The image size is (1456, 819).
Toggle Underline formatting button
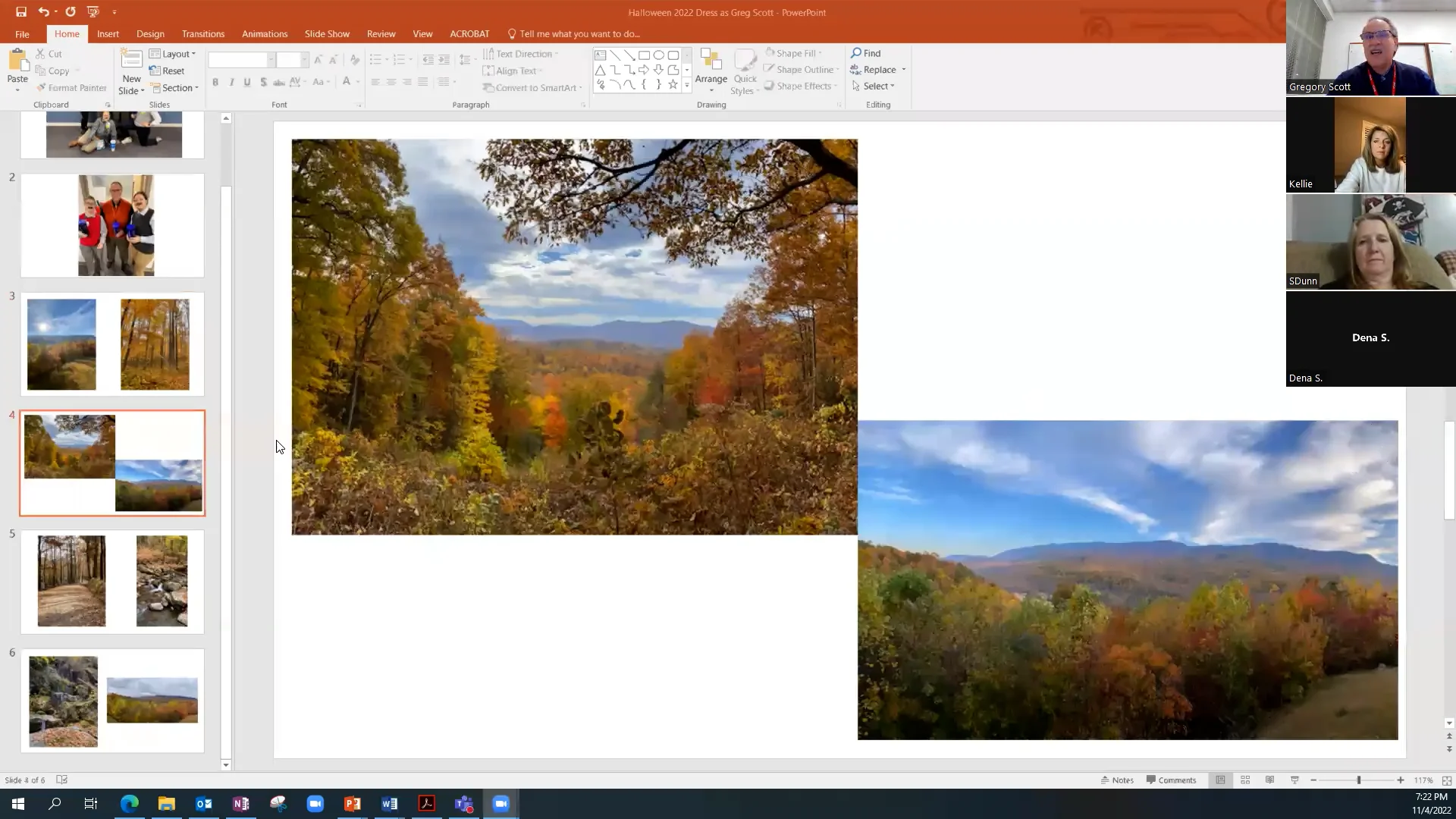coord(247,82)
